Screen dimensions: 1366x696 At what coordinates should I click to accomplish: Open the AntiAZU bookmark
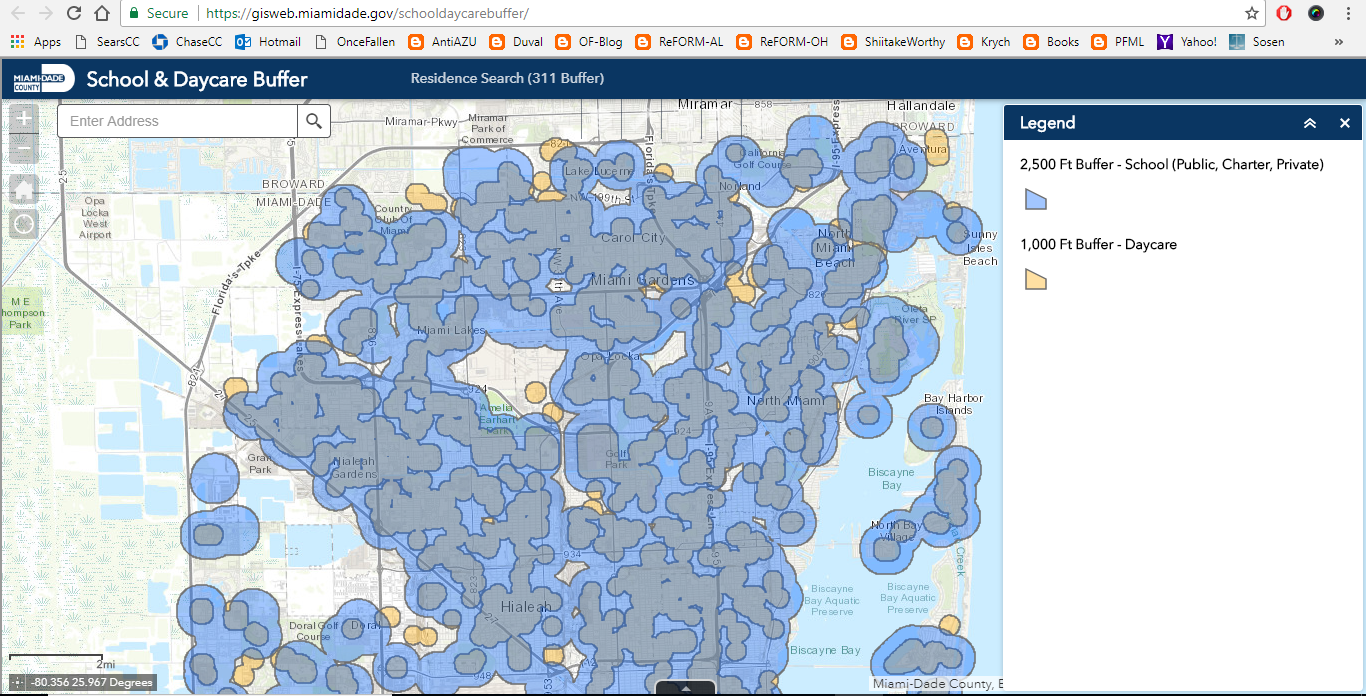(x=442, y=42)
